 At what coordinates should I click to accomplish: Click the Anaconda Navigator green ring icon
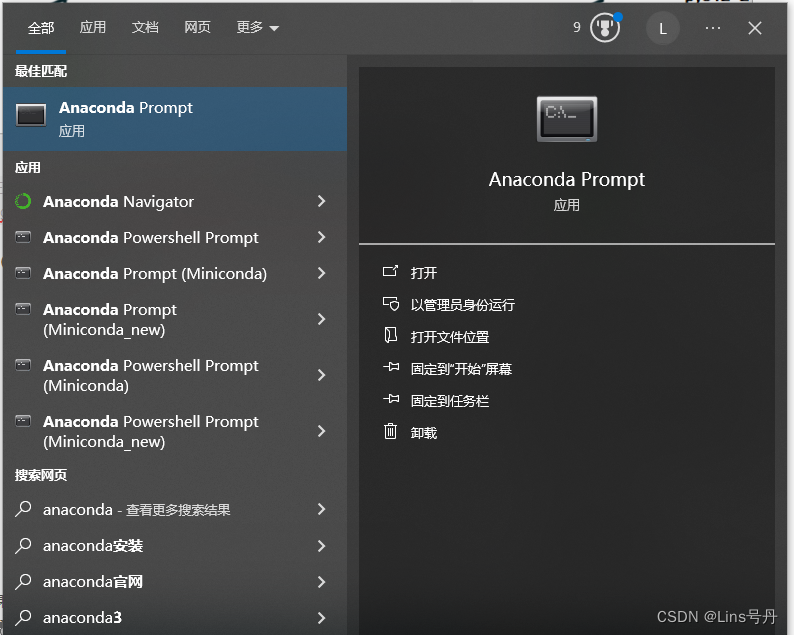[x=23, y=201]
